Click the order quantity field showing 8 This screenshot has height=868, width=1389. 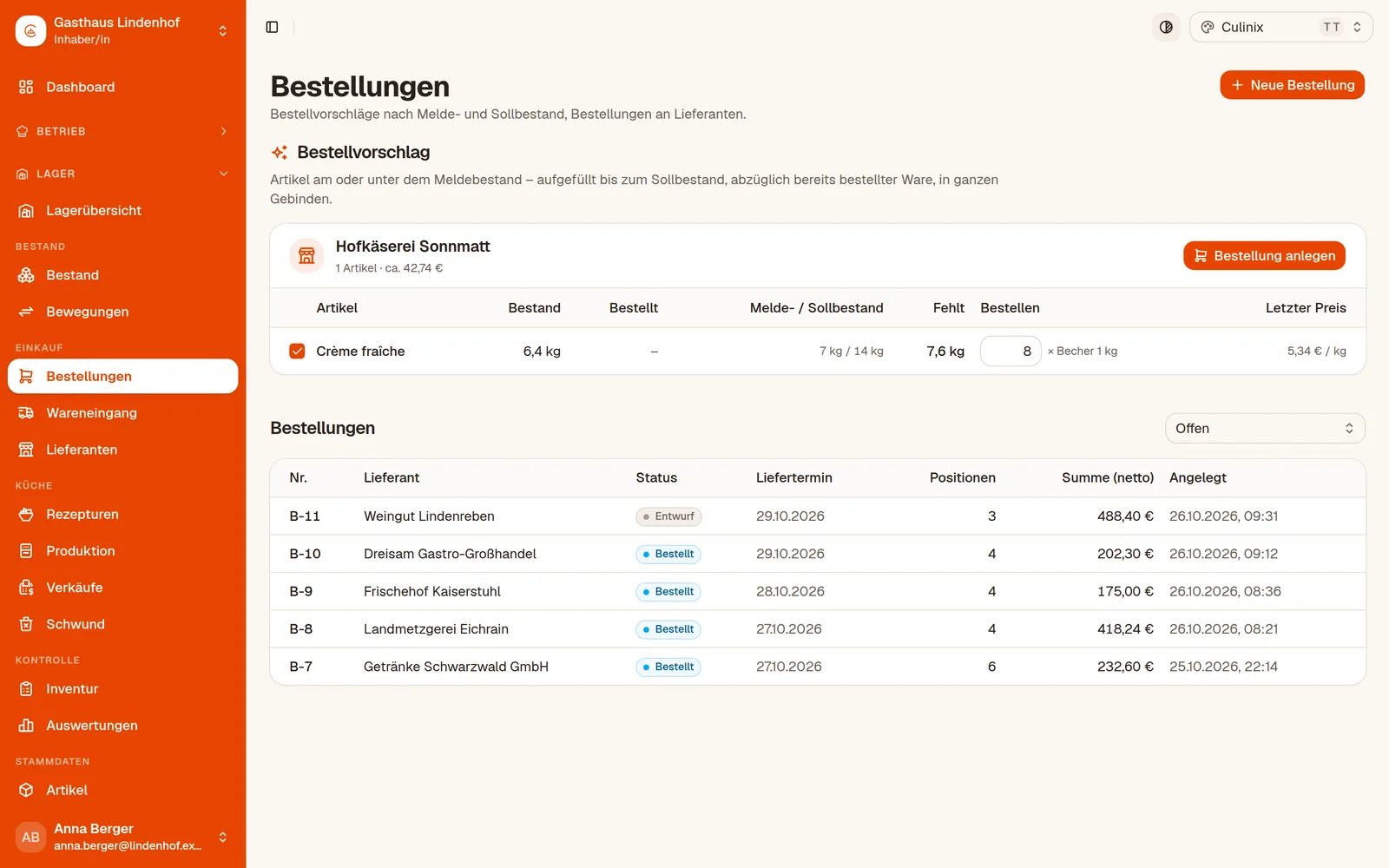point(1010,351)
